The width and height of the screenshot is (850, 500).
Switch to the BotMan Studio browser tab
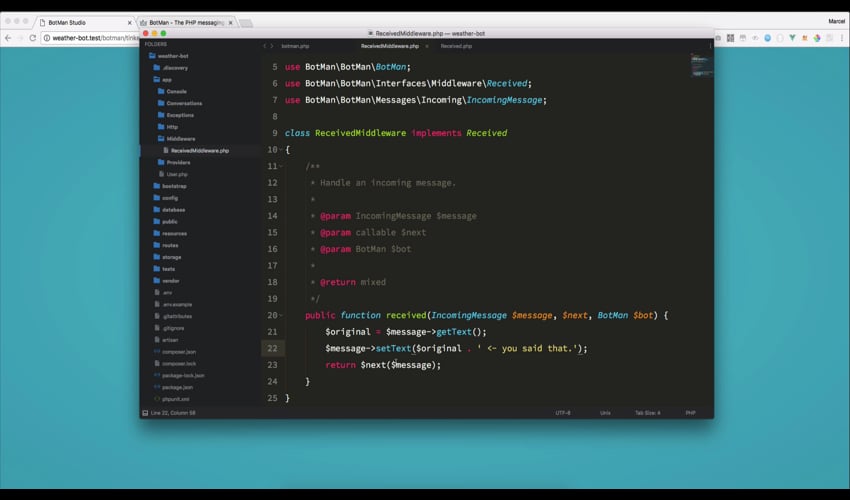coord(86,23)
